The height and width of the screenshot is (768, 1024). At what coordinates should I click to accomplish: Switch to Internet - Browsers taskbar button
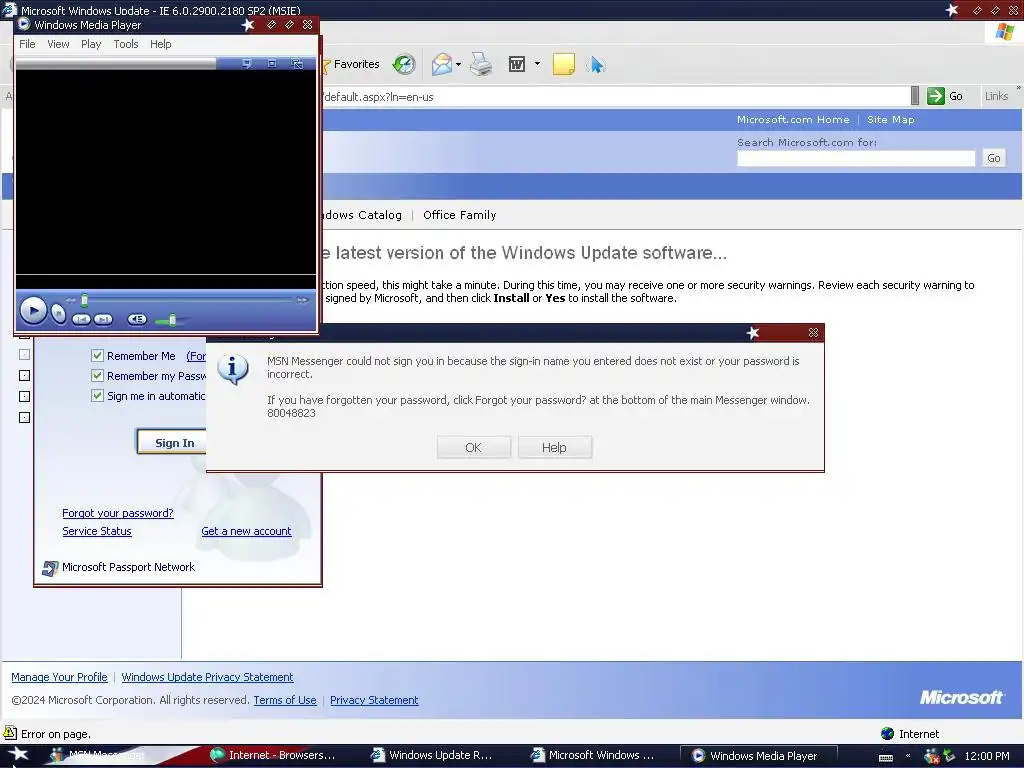pyautogui.click(x=273, y=755)
